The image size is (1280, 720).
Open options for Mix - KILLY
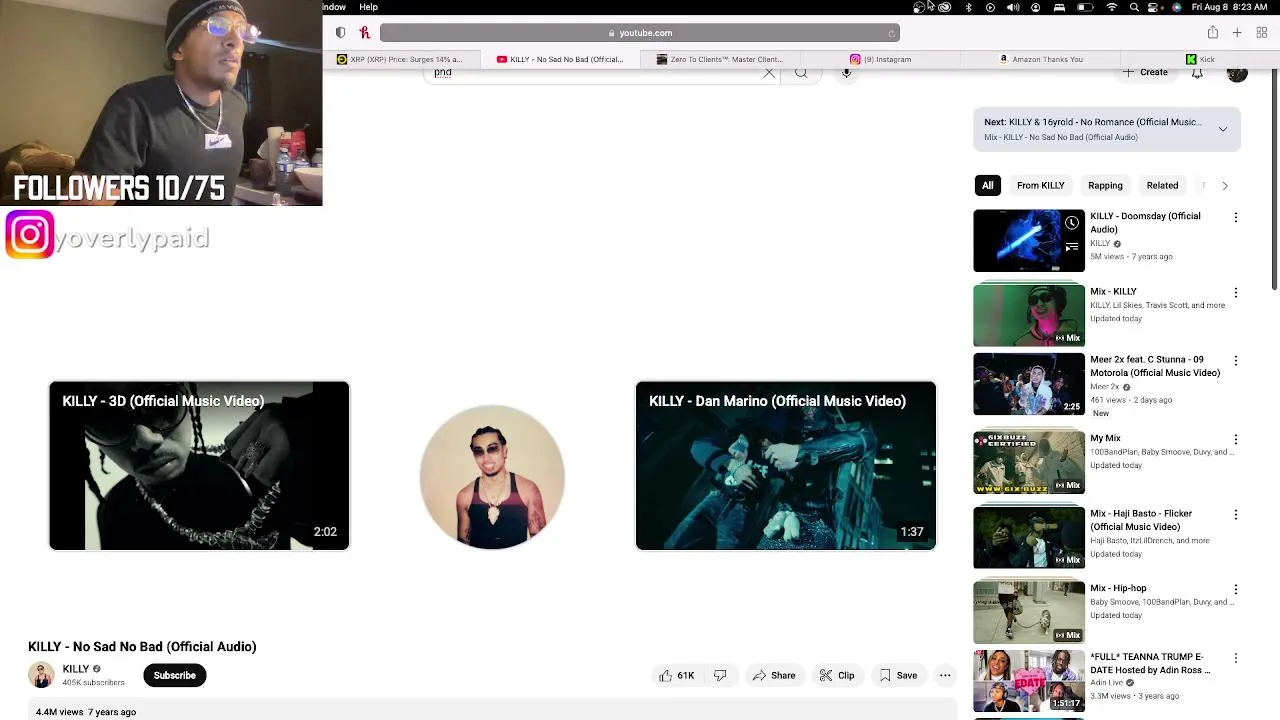(1235, 292)
